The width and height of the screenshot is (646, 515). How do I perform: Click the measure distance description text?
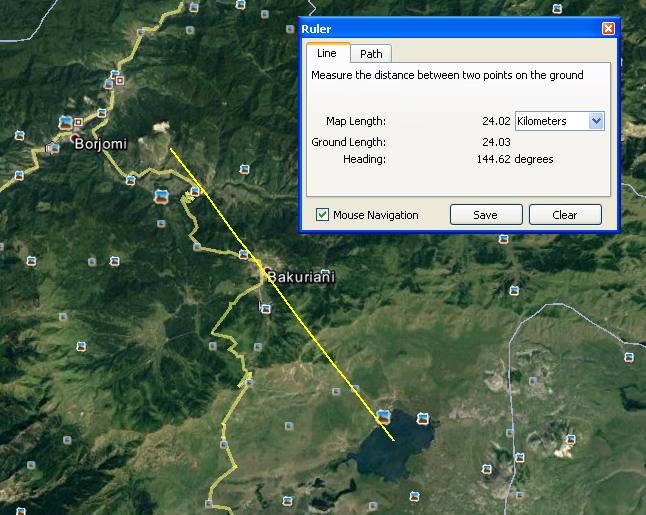coord(447,75)
